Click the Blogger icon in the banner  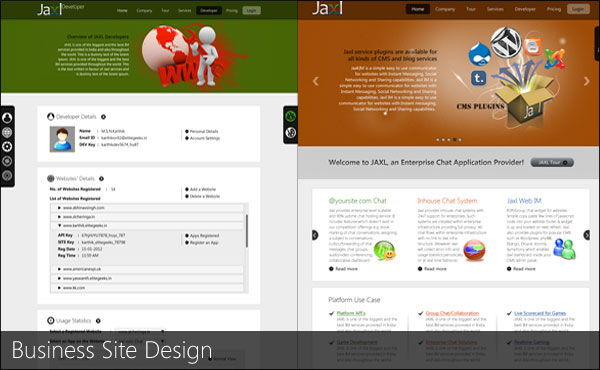point(532,47)
